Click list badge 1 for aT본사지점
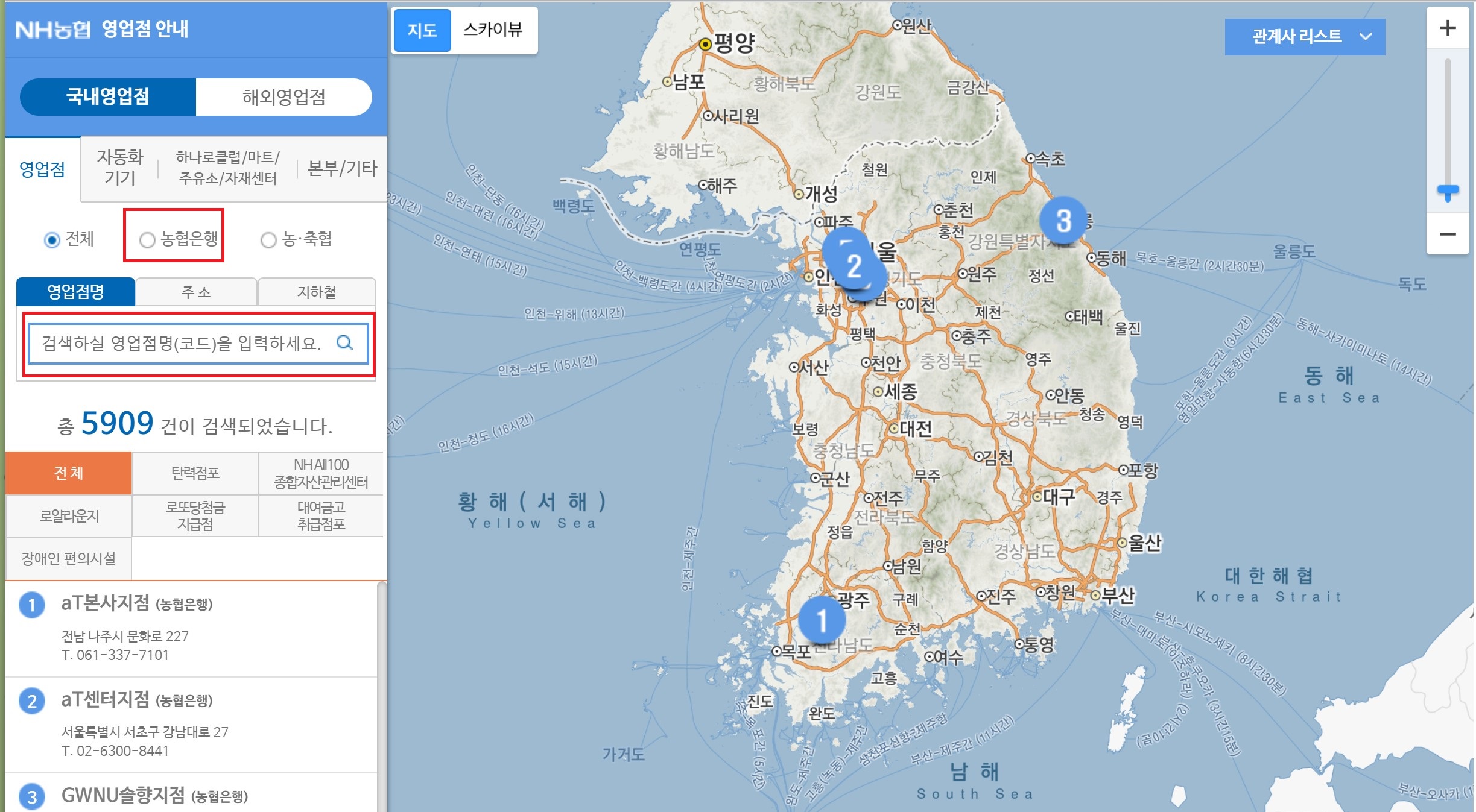 tap(32, 605)
